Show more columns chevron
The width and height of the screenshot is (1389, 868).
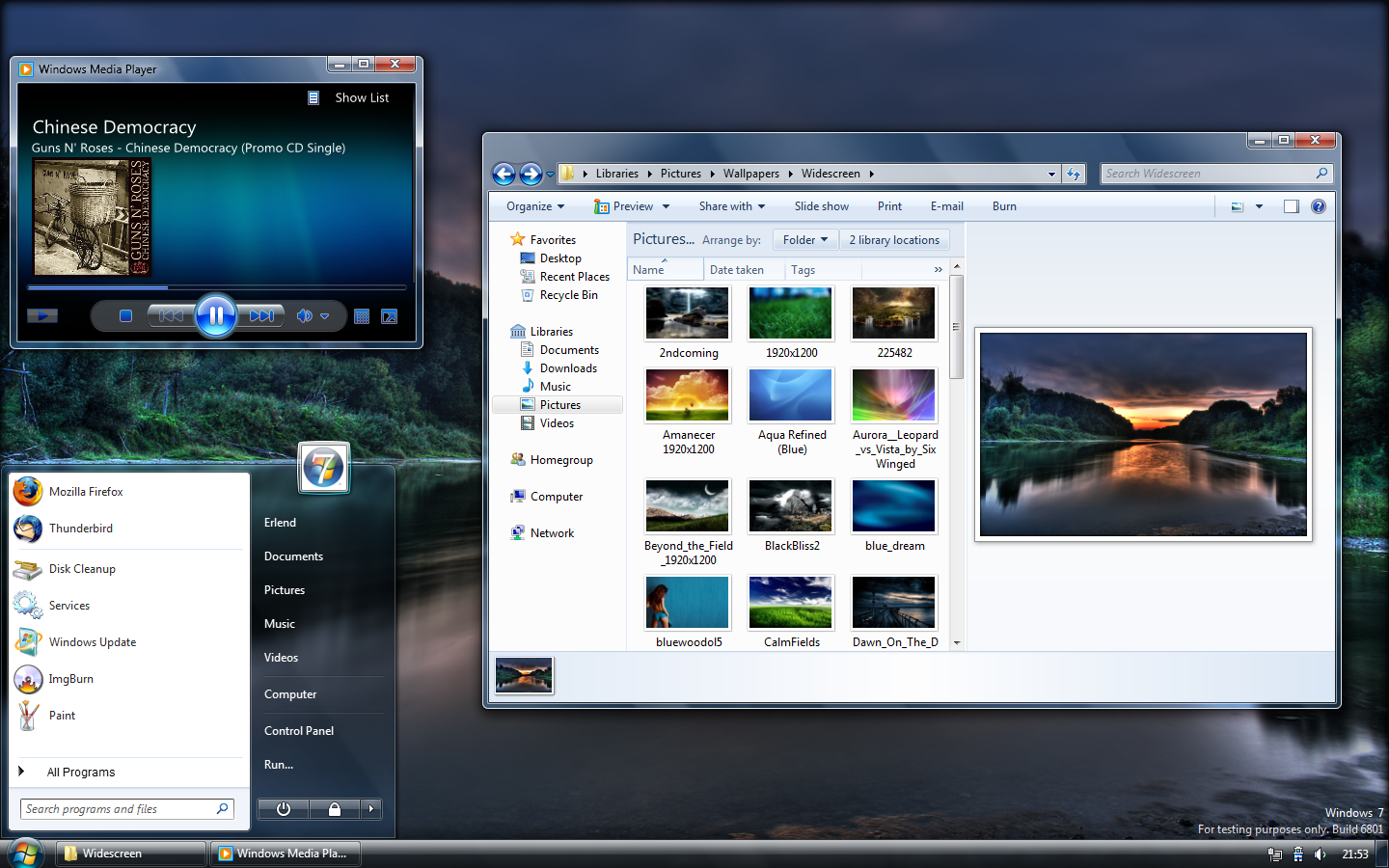[939, 270]
